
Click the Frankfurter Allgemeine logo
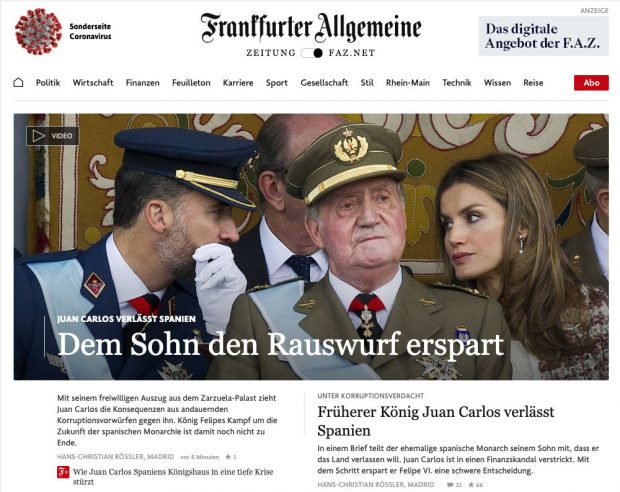(x=311, y=28)
